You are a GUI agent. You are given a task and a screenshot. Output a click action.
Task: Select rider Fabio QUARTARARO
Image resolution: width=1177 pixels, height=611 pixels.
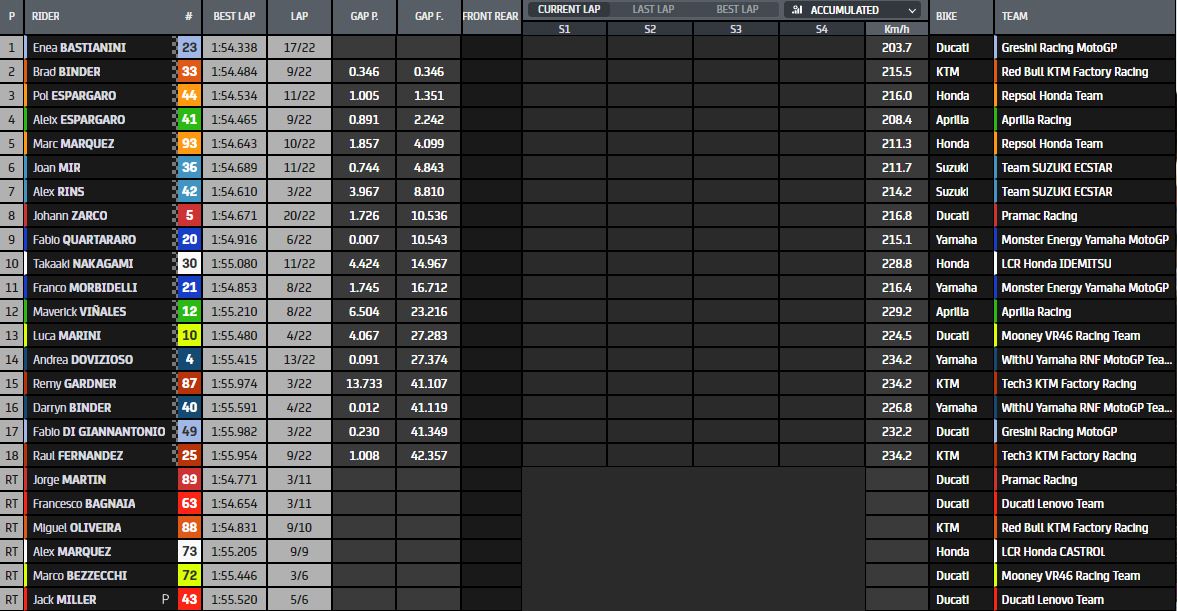[x=84, y=239]
